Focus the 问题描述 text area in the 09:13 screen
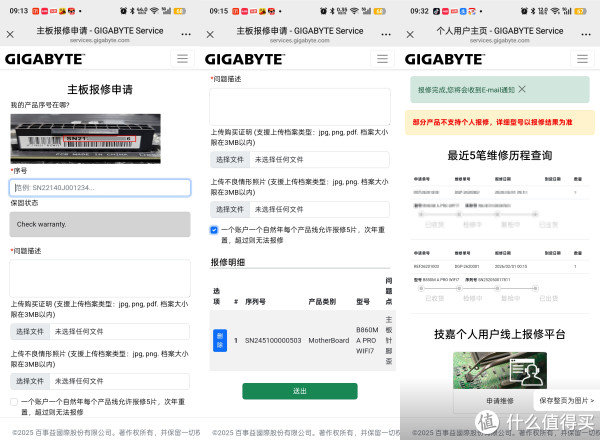Screen dimensions: 600x440 tap(100, 278)
